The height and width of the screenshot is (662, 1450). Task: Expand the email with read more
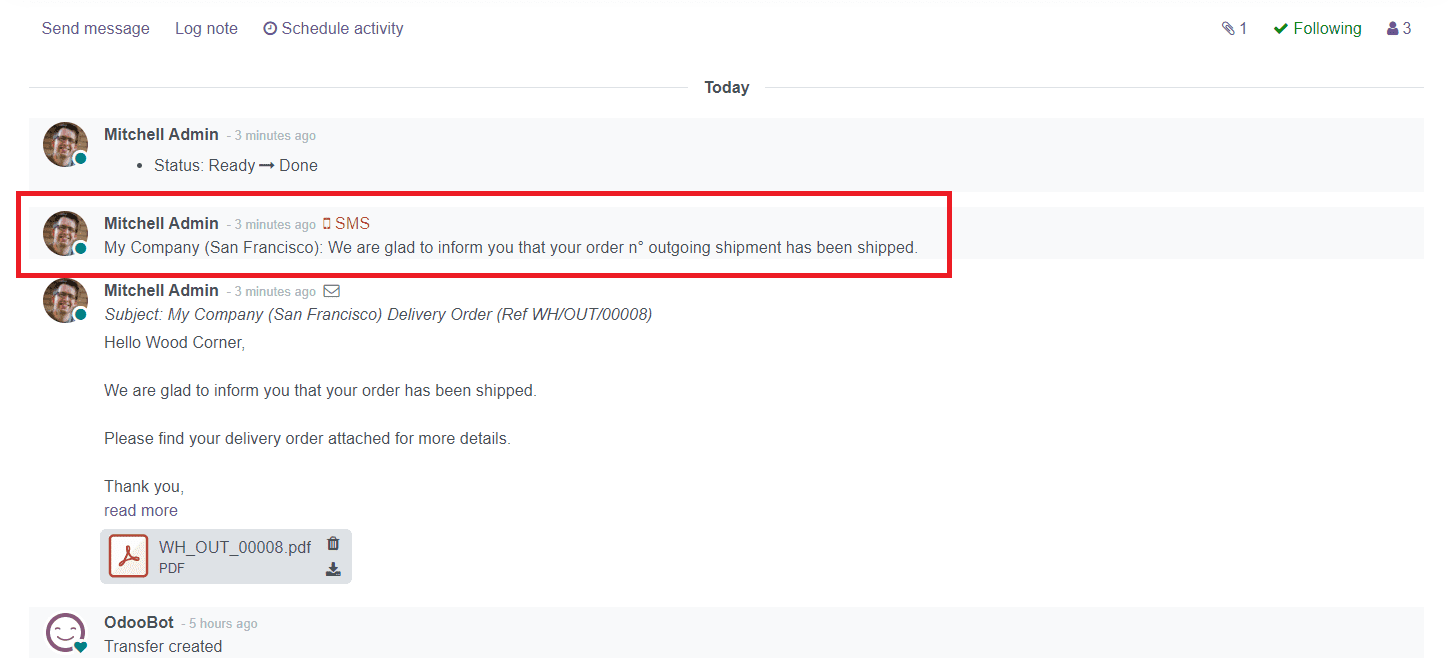(140, 510)
